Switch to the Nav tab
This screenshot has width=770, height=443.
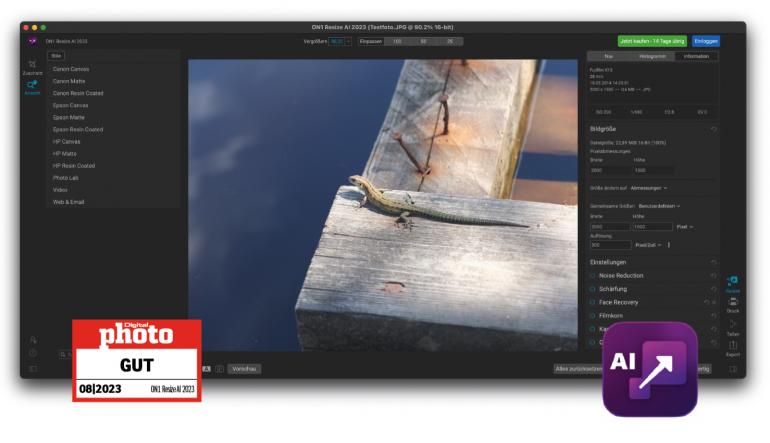[x=608, y=56]
